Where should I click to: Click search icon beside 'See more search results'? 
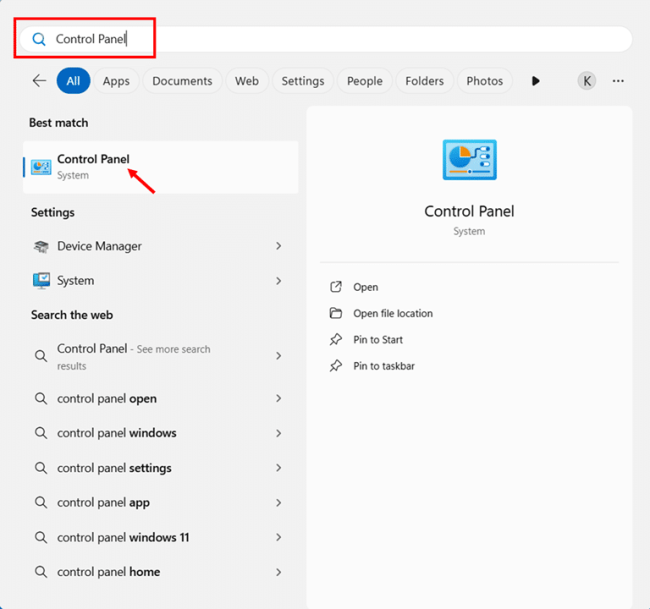pyautogui.click(x=41, y=356)
